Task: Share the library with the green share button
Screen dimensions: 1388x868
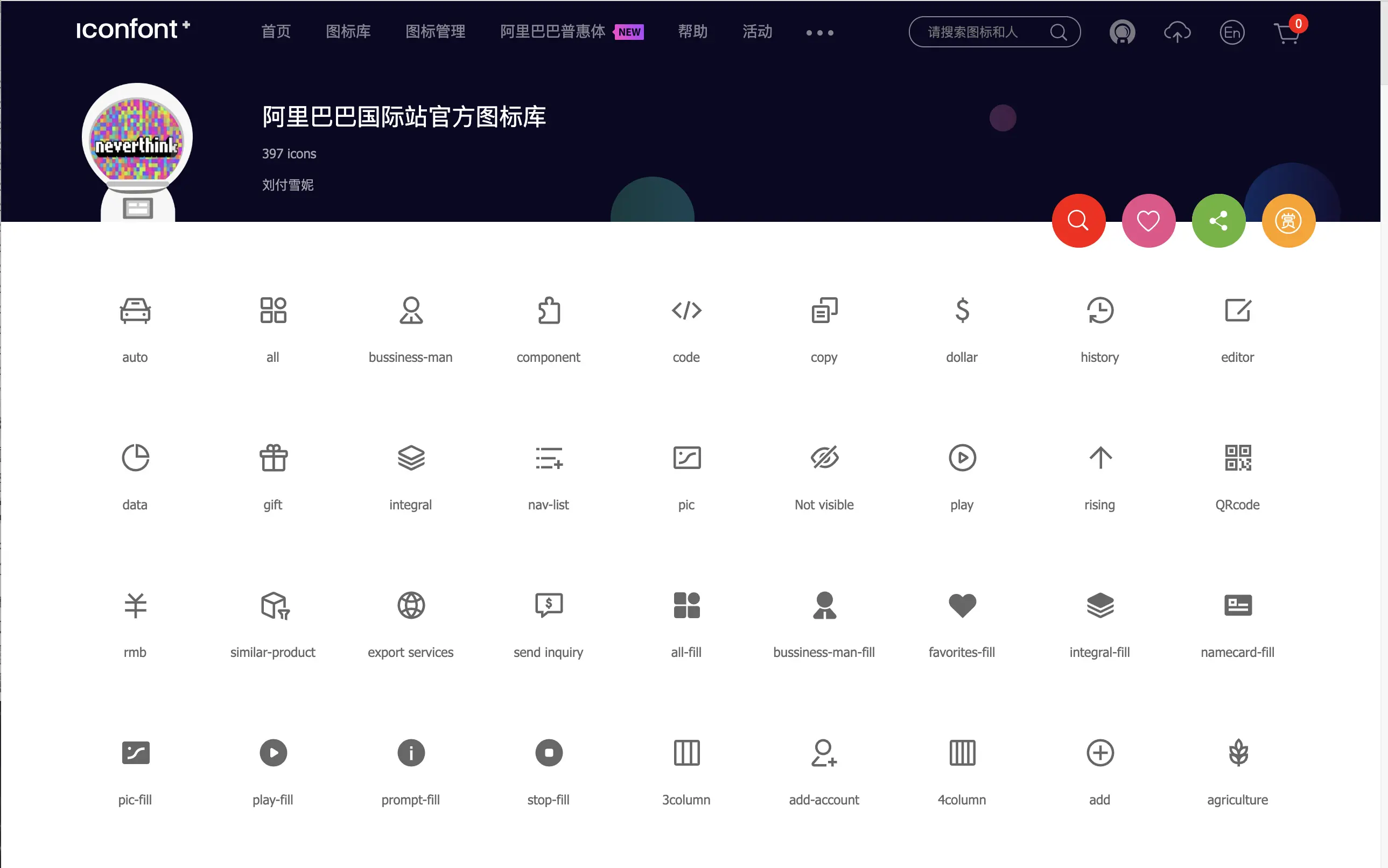Action: click(1218, 220)
